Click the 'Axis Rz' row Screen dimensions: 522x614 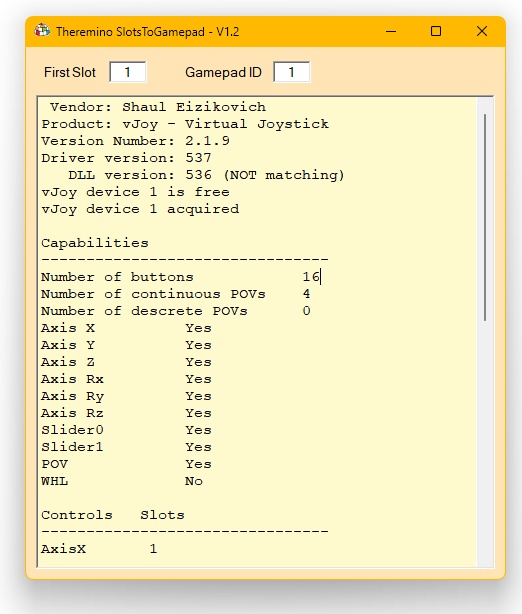[x=126, y=413]
